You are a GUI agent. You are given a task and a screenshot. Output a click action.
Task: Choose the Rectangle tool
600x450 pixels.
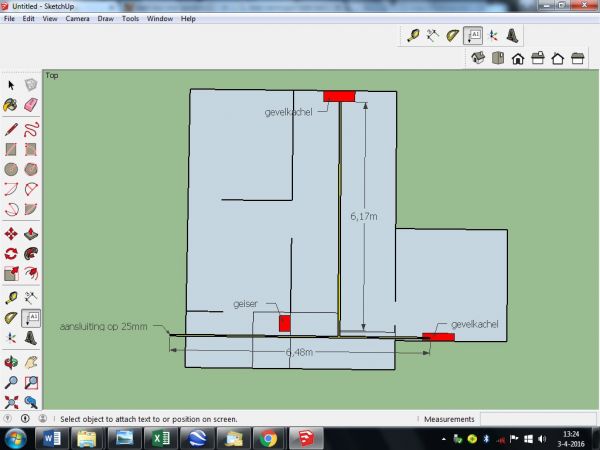point(11,149)
